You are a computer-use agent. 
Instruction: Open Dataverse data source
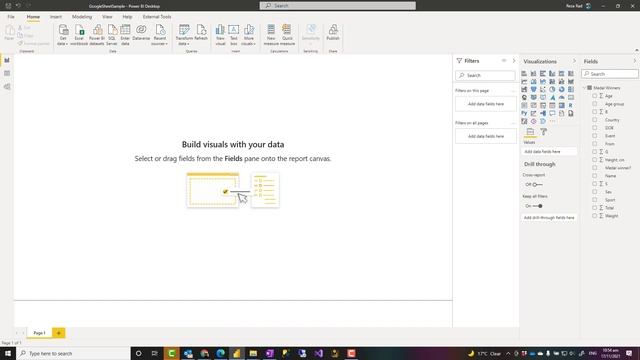(x=141, y=33)
